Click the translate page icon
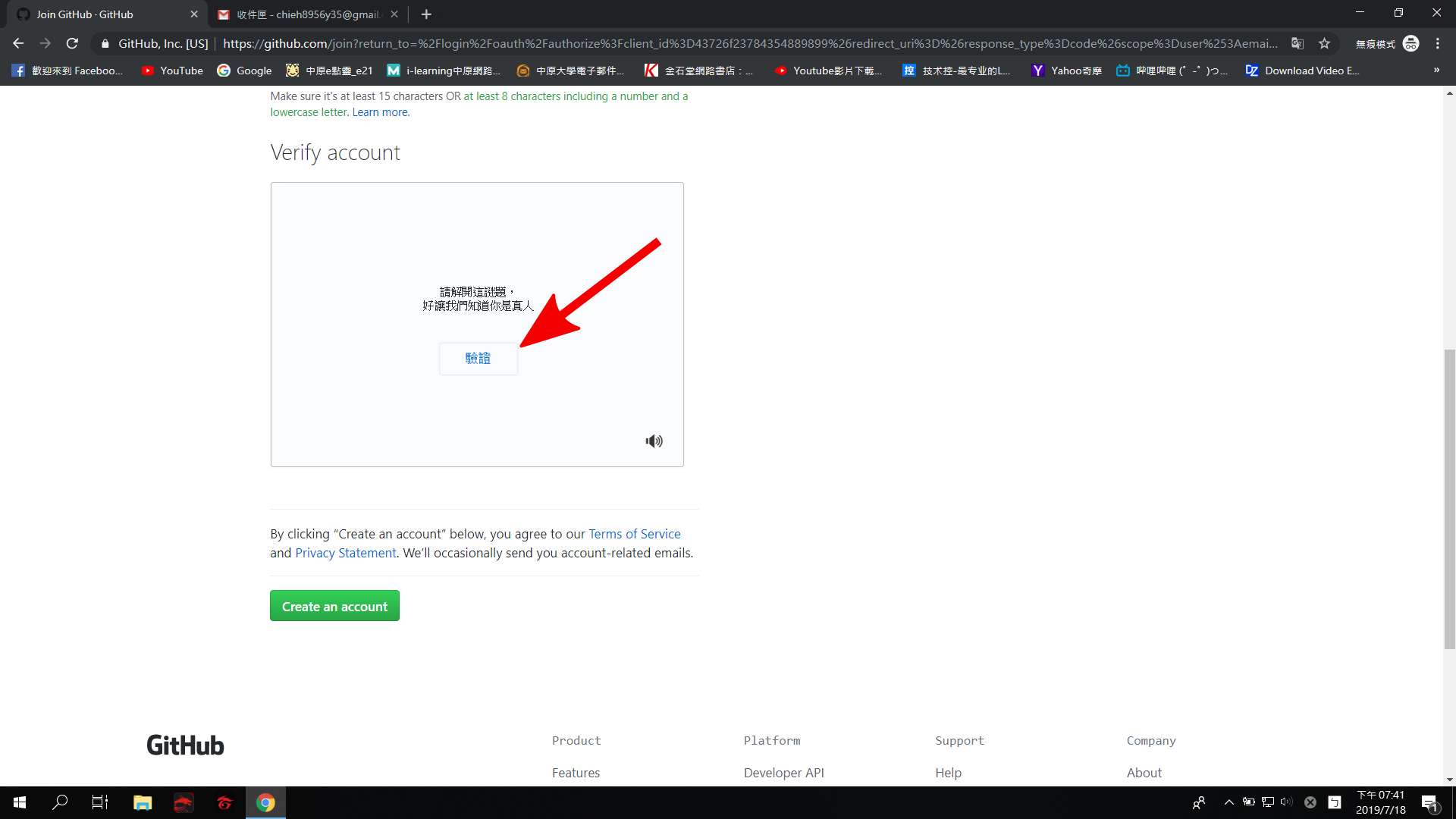Viewport: 1456px width, 819px height. [x=1298, y=43]
